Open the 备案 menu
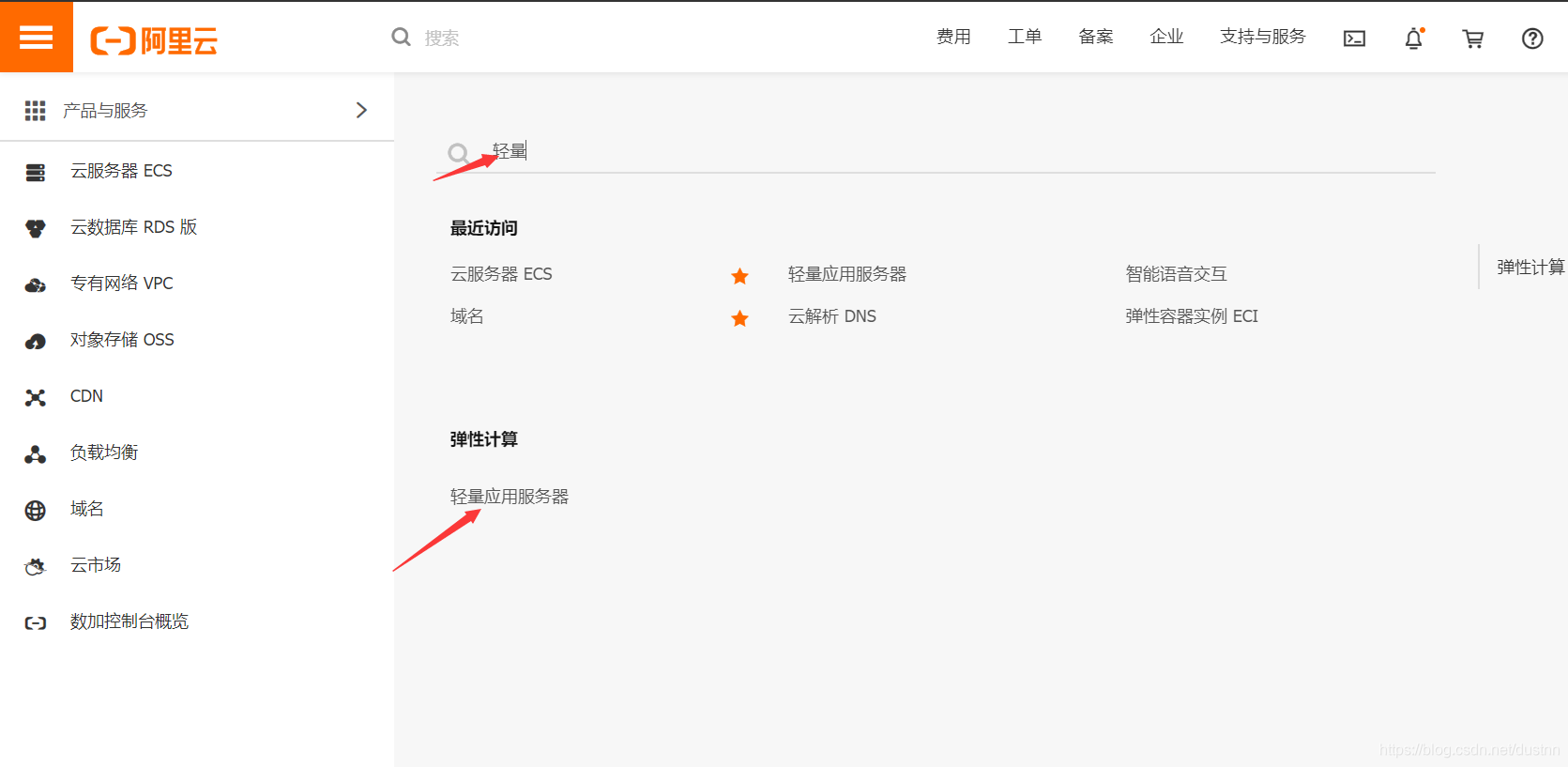 coord(1096,37)
